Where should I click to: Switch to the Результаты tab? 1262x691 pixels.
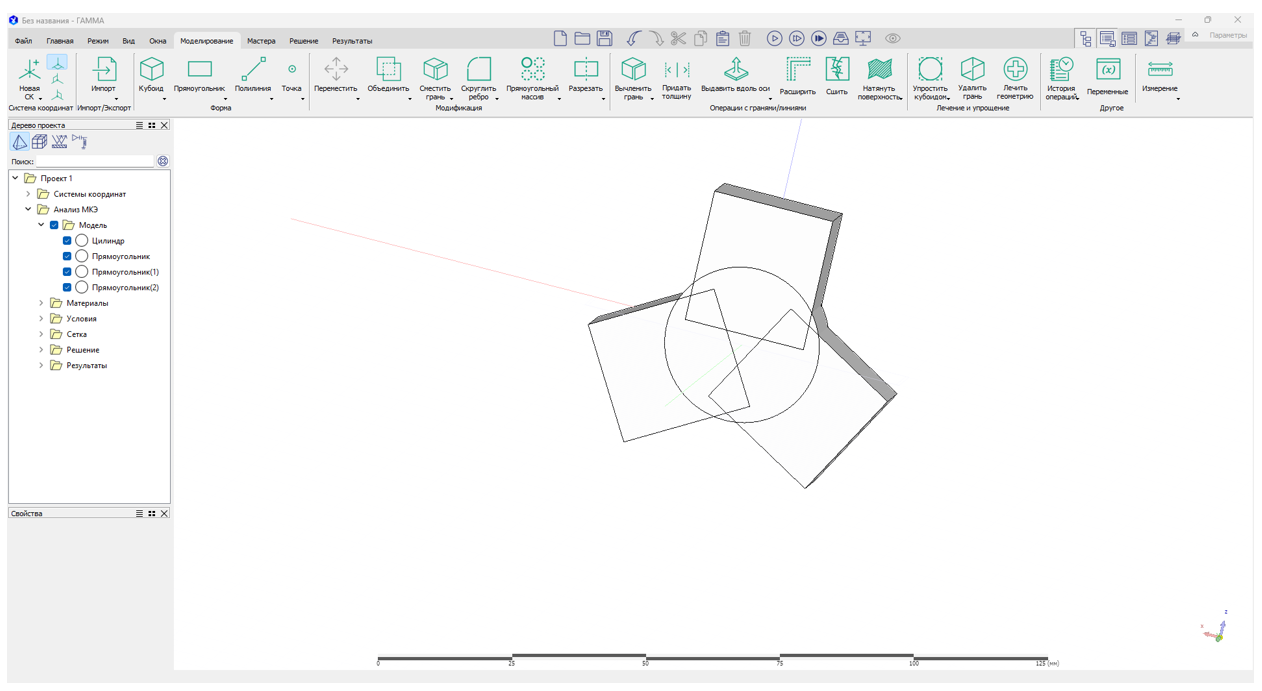pos(352,41)
